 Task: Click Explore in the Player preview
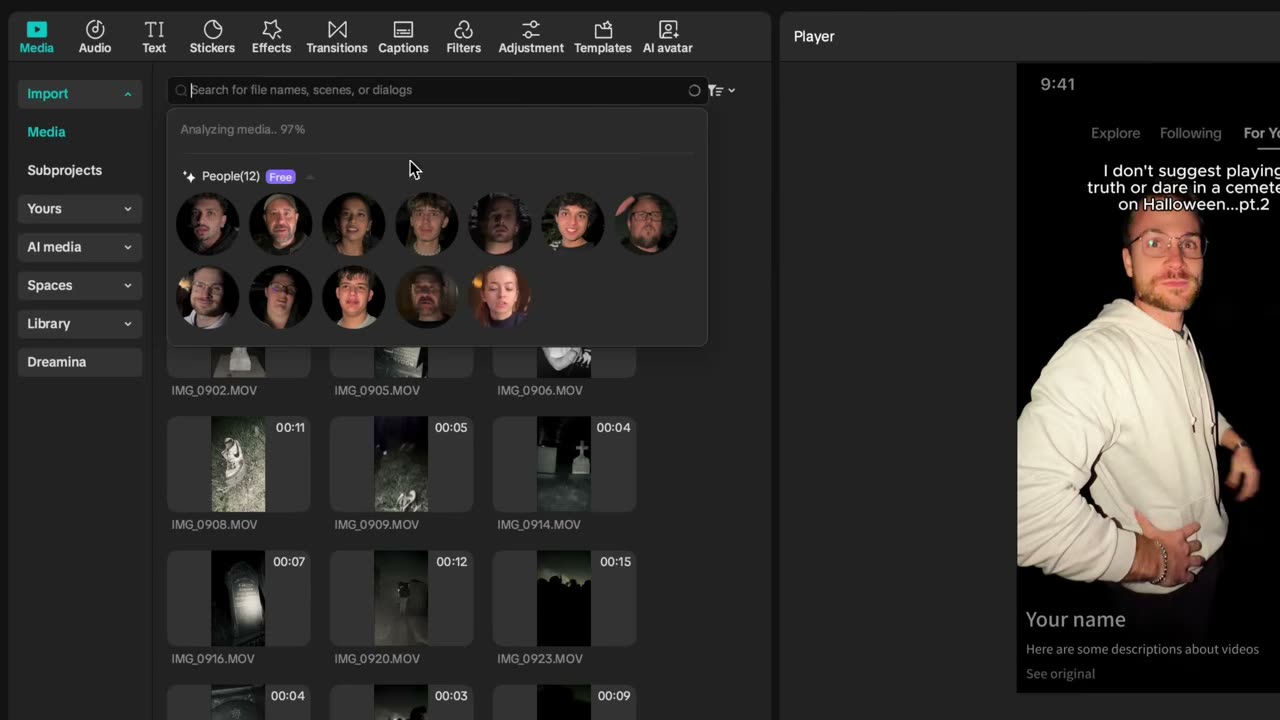click(1115, 133)
